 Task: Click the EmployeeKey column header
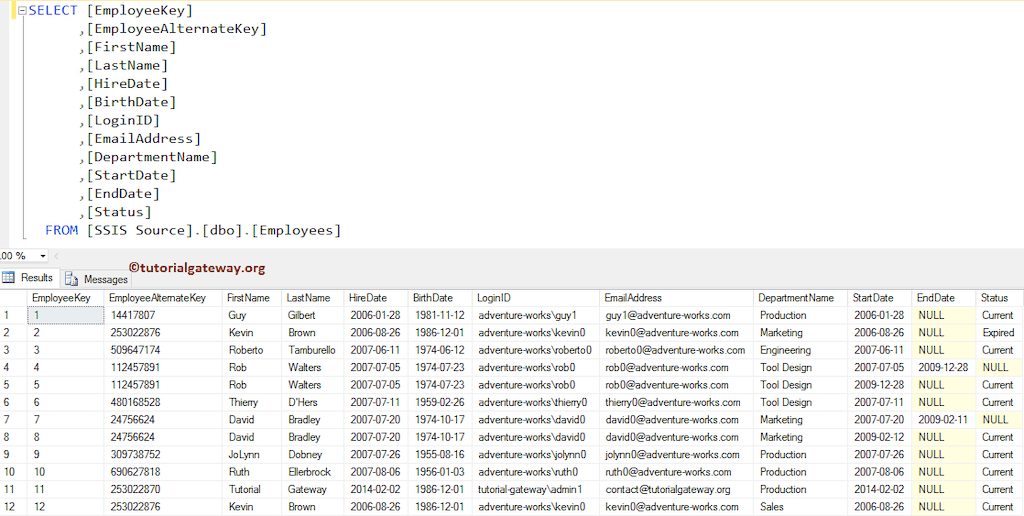(65, 298)
